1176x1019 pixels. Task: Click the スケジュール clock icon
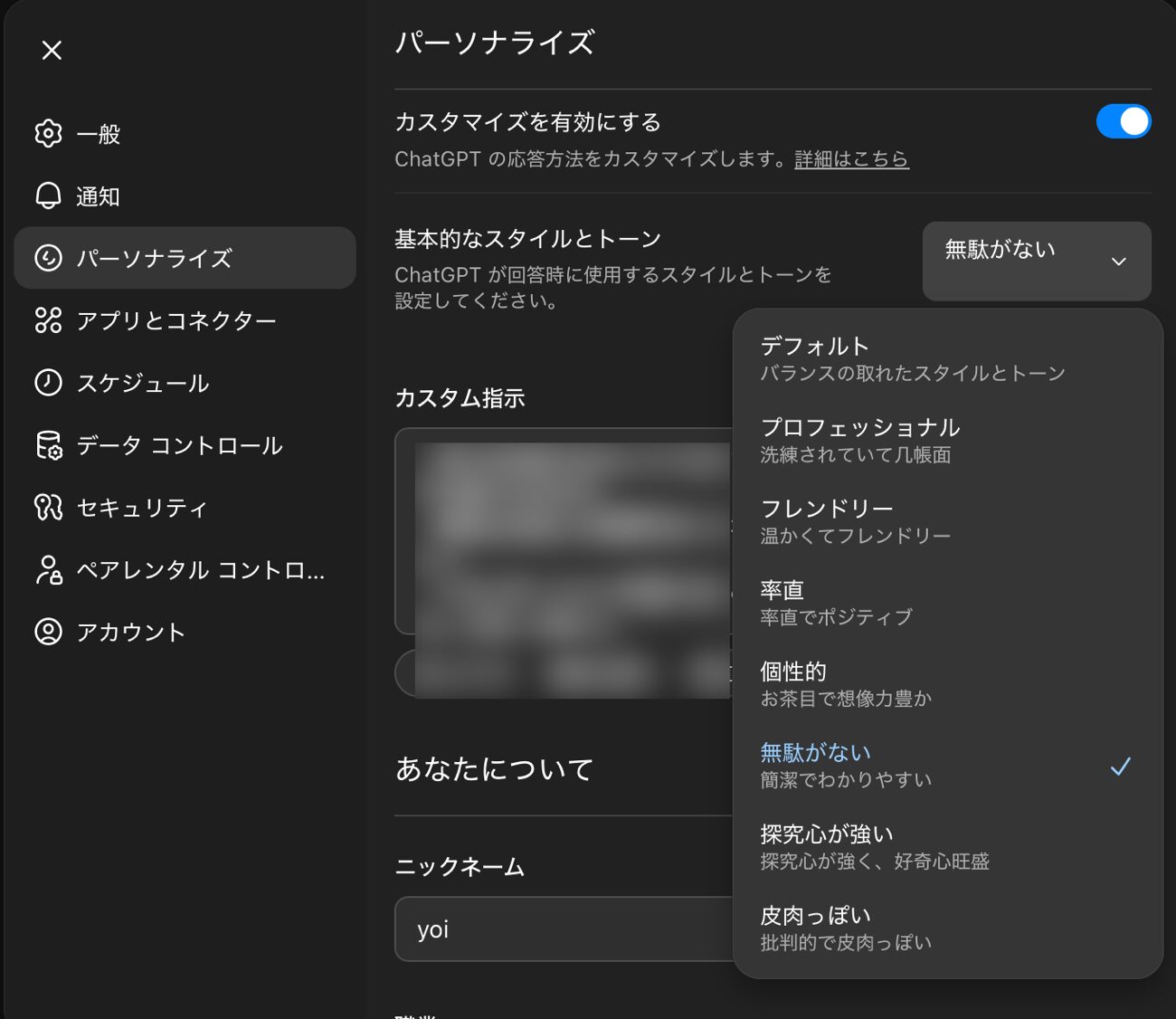point(48,383)
